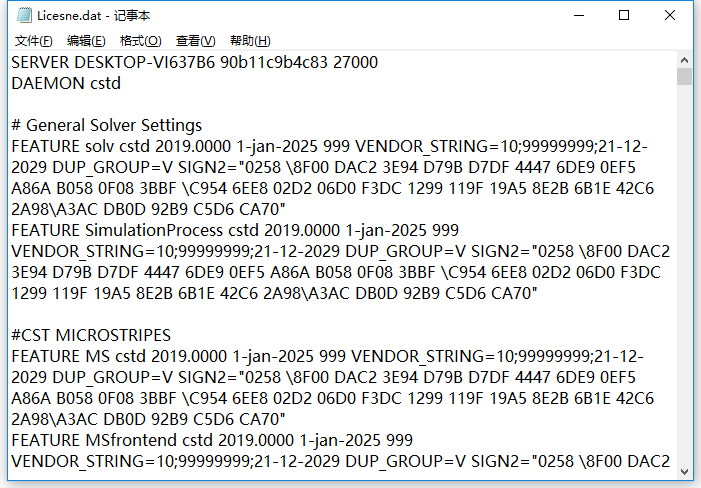Minimize the Notepad window
701x488 pixels.
pyautogui.click(x=579, y=15)
